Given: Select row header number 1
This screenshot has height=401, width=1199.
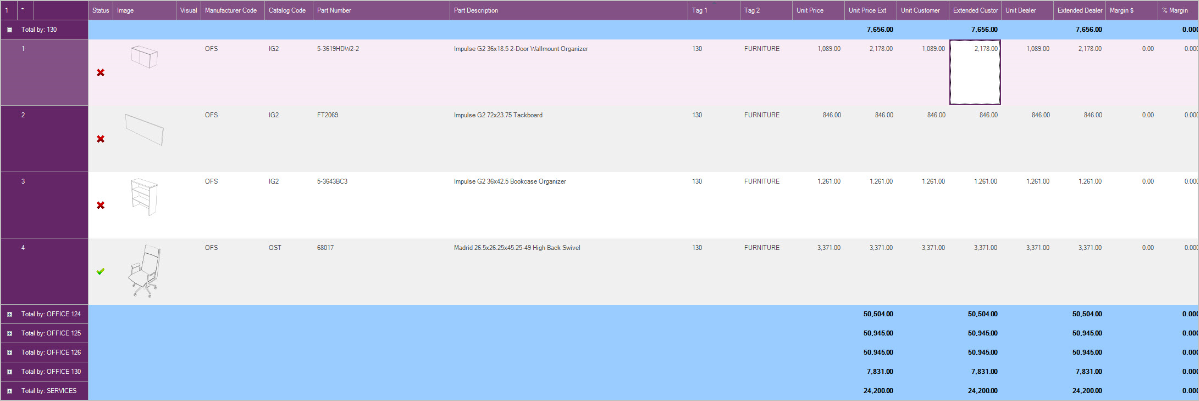Looking at the screenshot, I should [44, 72].
